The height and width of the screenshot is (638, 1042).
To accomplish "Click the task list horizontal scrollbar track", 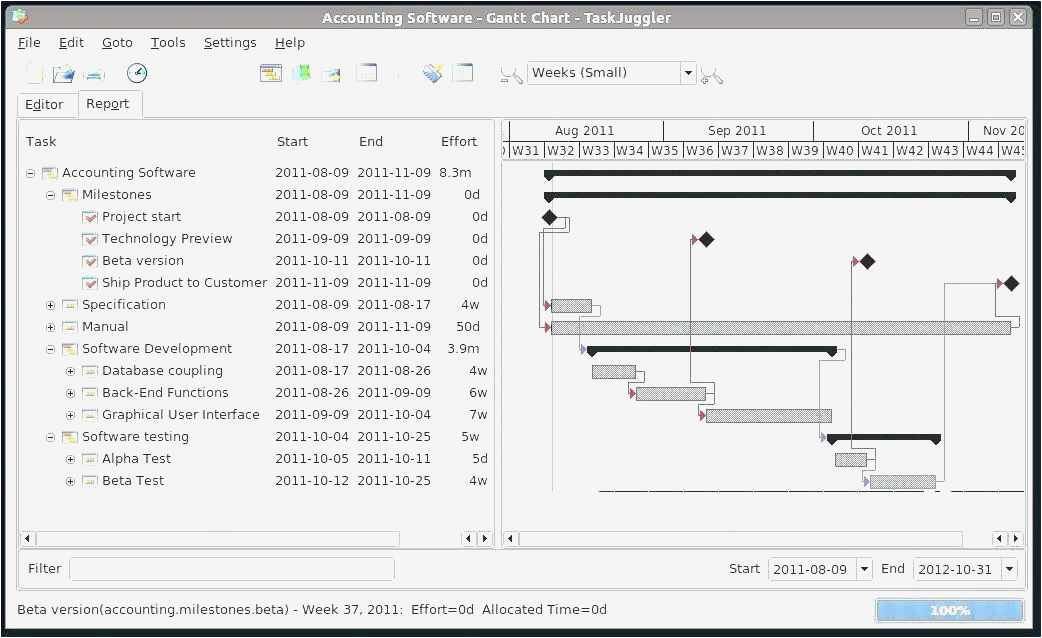I will click(217, 538).
